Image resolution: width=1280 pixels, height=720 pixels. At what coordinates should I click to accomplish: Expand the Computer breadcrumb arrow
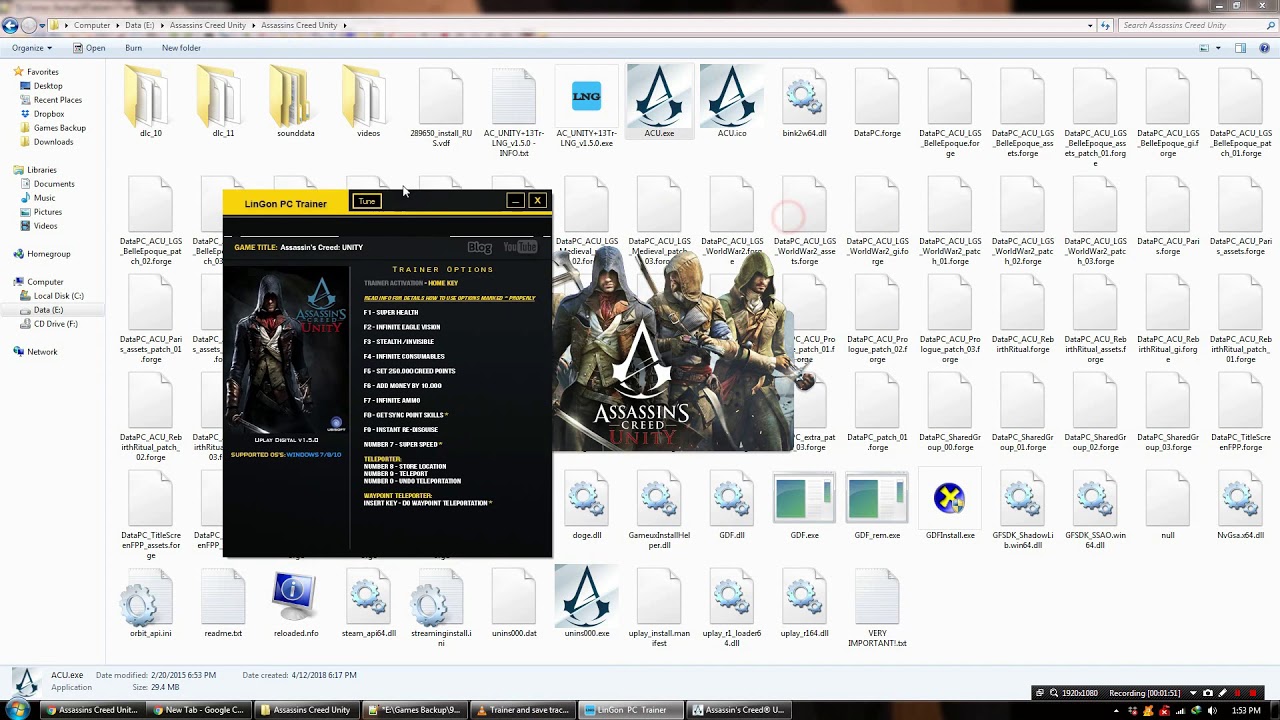tap(116, 25)
